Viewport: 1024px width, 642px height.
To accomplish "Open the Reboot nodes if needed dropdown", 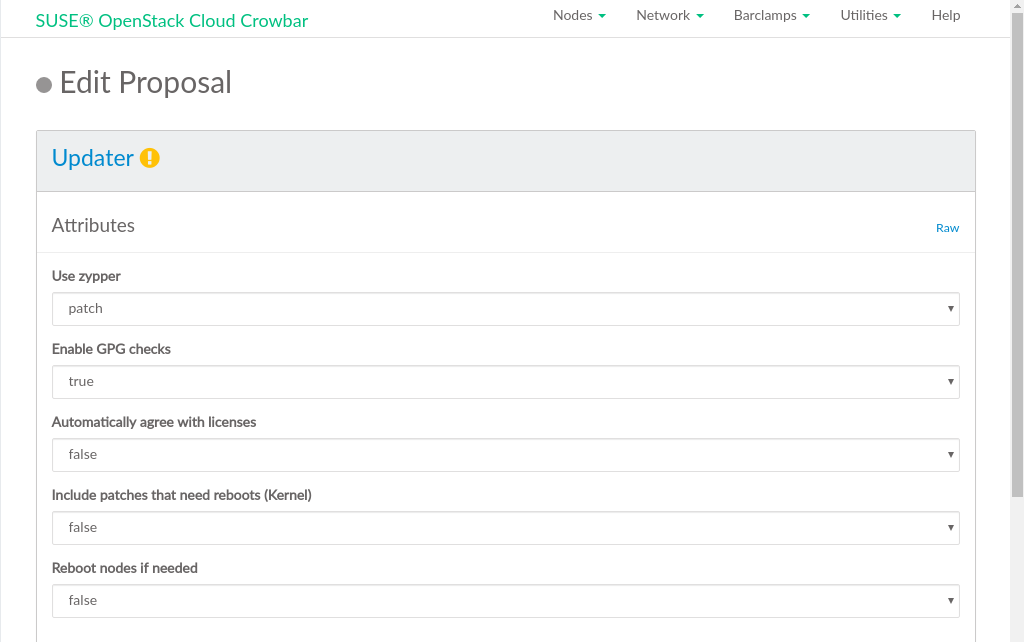I will point(505,601).
